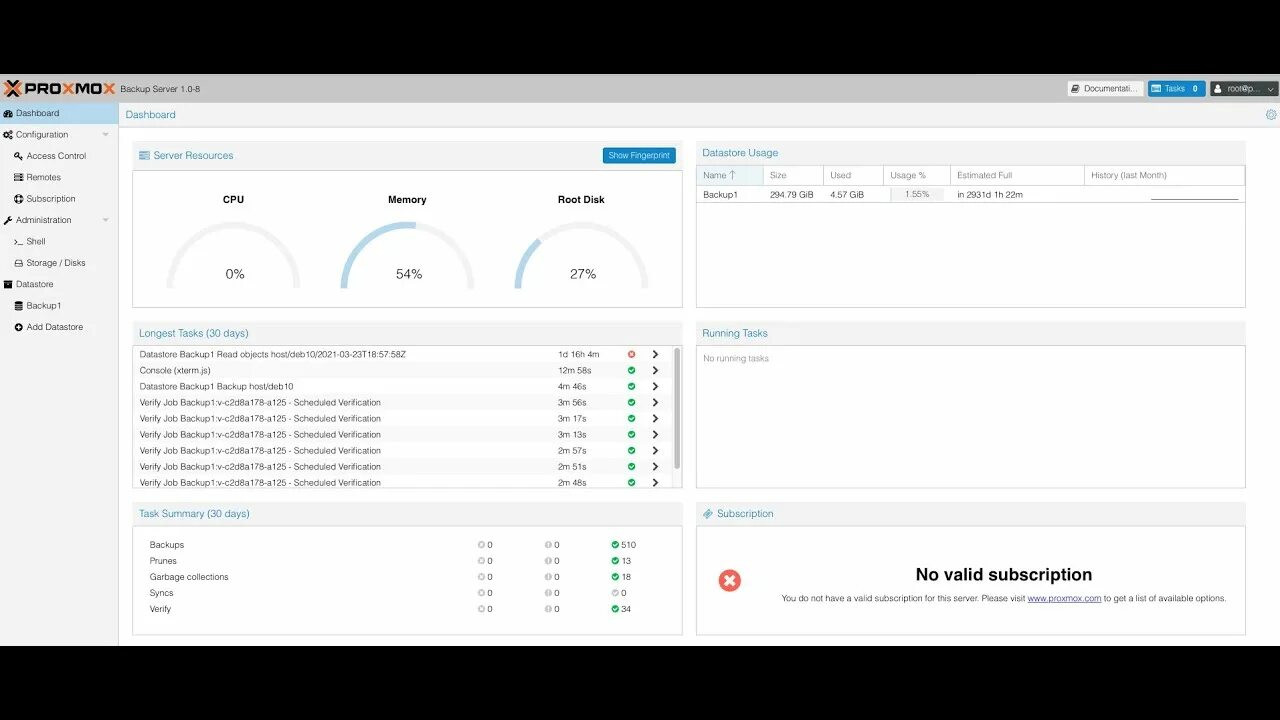Click the green check icon beside Verify count 34

pyautogui.click(x=615, y=609)
